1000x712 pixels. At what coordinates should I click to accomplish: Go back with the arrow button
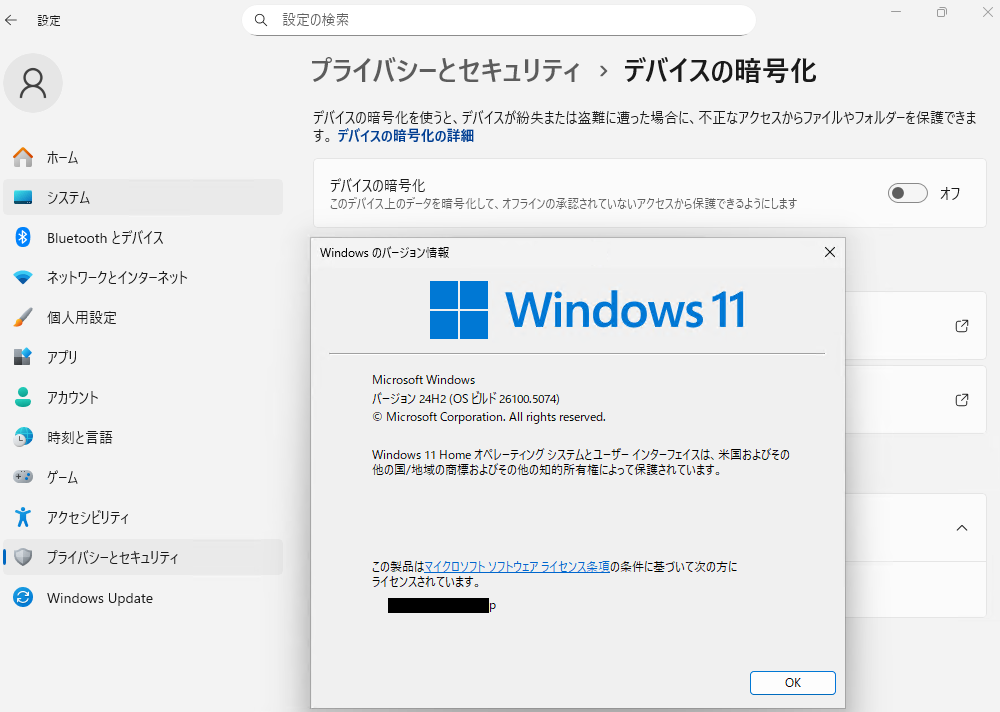pyautogui.click(x=12, y=20)
